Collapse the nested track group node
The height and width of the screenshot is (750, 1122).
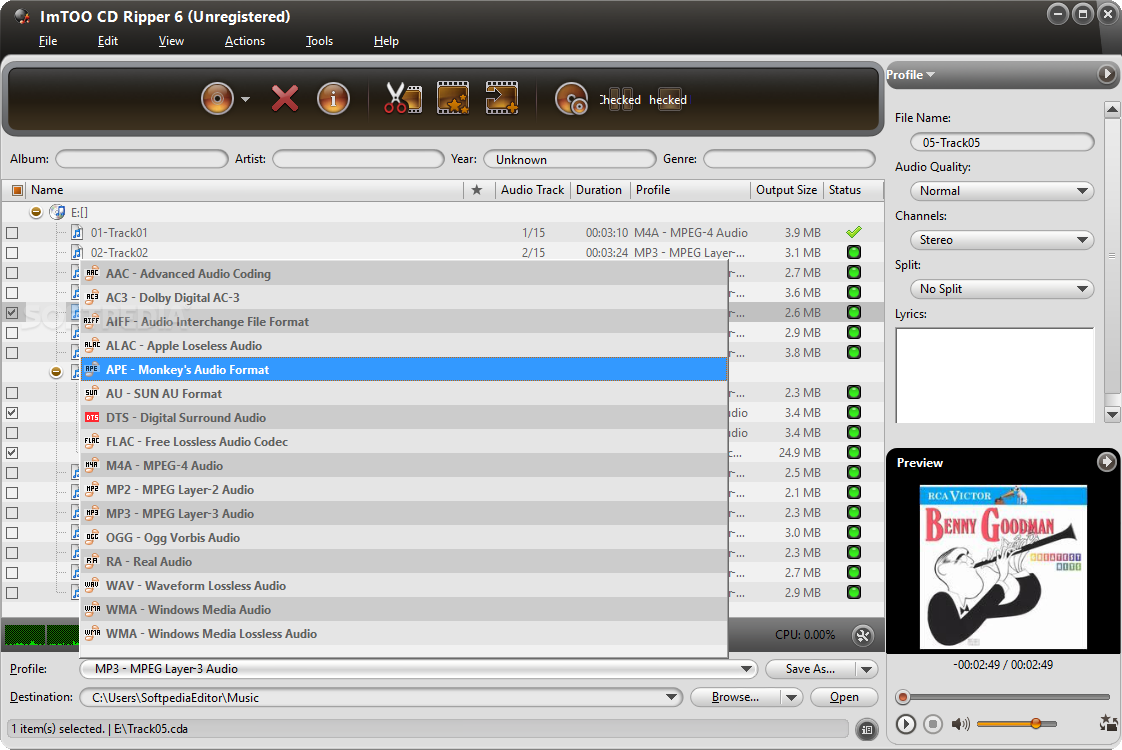coord(56,372)
